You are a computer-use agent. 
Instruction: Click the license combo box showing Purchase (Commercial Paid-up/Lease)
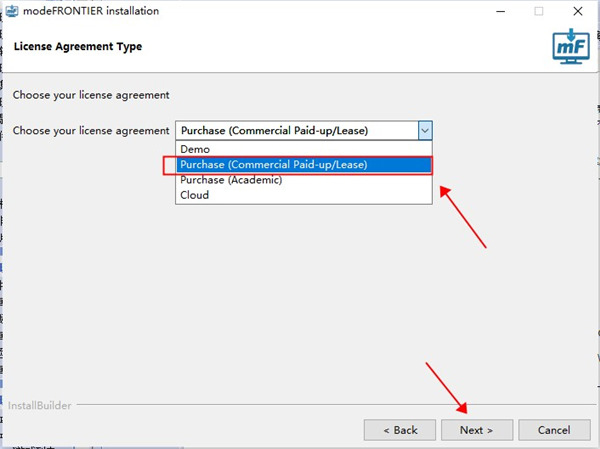click(x=304, y=131)
